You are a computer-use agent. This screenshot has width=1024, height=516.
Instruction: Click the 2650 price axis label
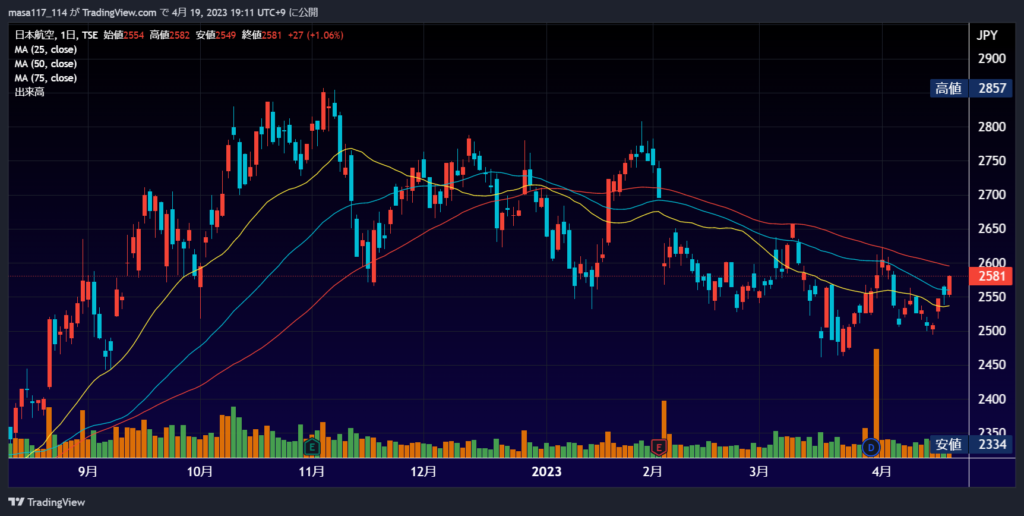coord(991,229)
